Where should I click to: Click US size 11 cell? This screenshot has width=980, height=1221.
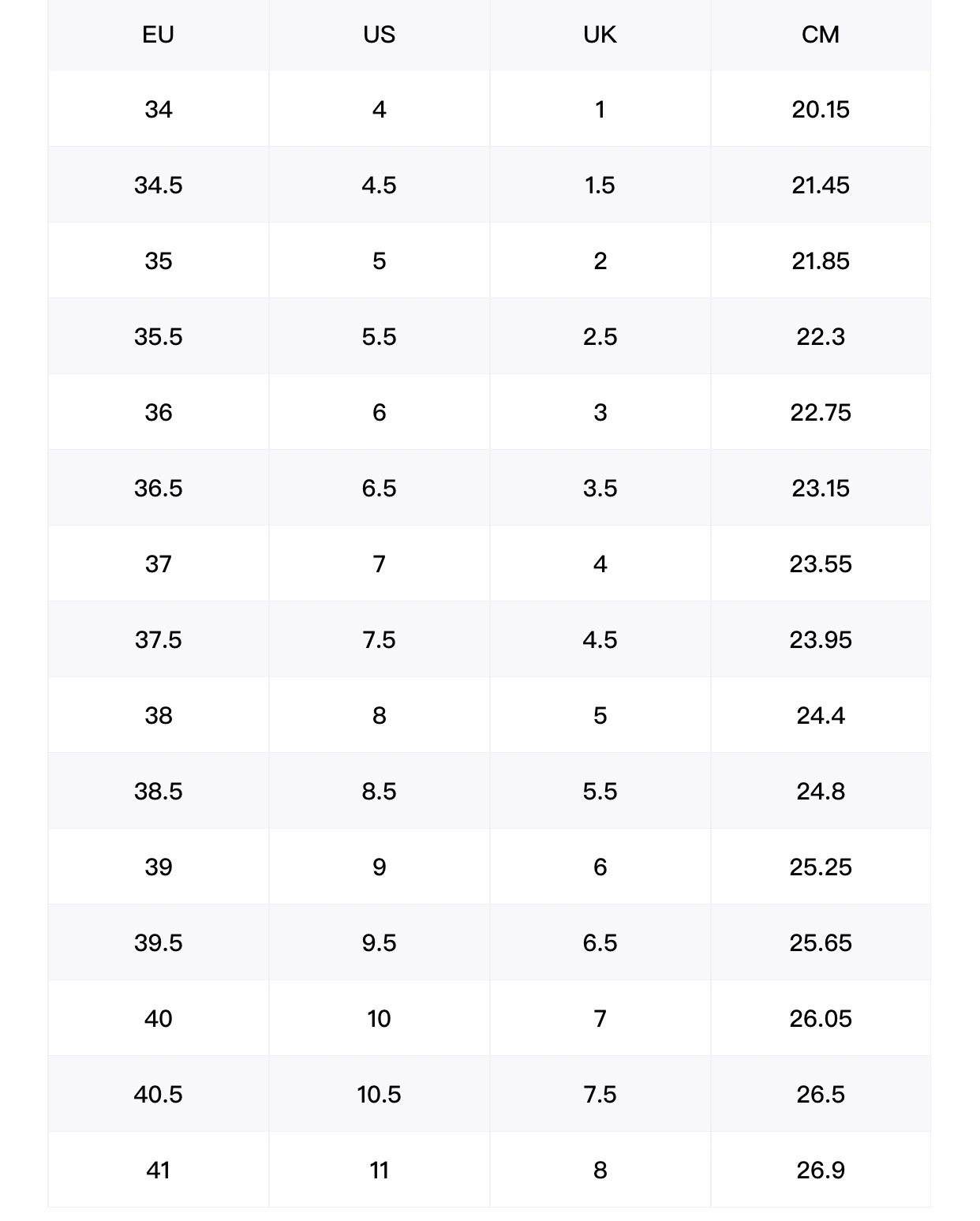pyautogui.click(x=379, y=1170)
